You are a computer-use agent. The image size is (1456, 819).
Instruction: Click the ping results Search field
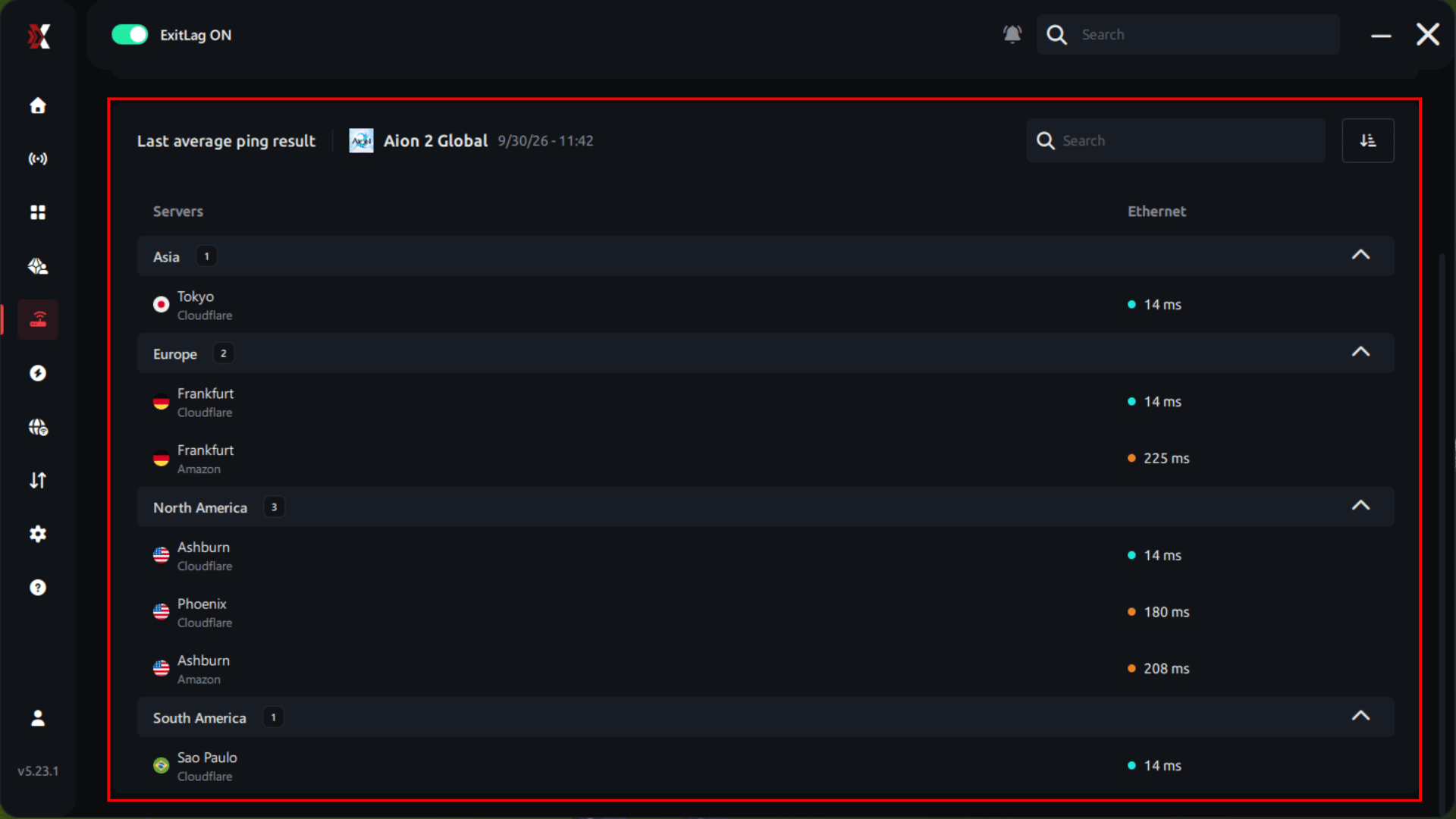[1176, 140]
